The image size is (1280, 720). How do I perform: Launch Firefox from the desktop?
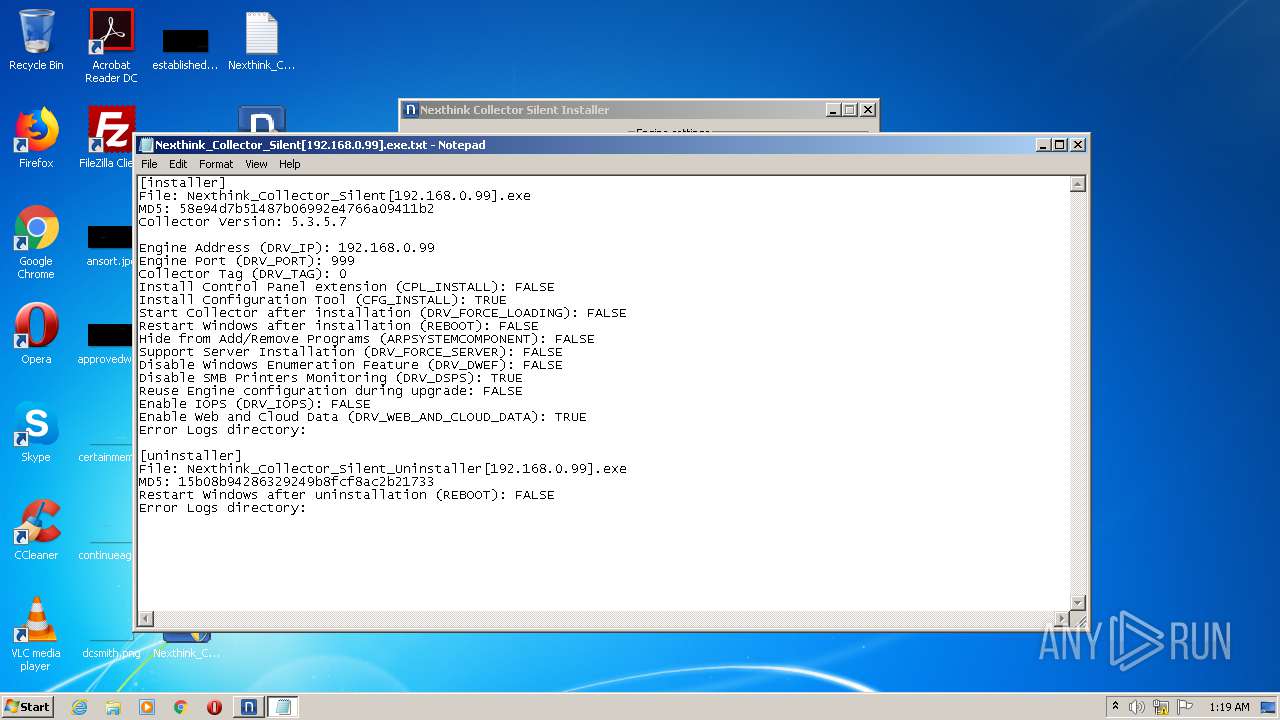pyautogui.click(x=36, y=137)
